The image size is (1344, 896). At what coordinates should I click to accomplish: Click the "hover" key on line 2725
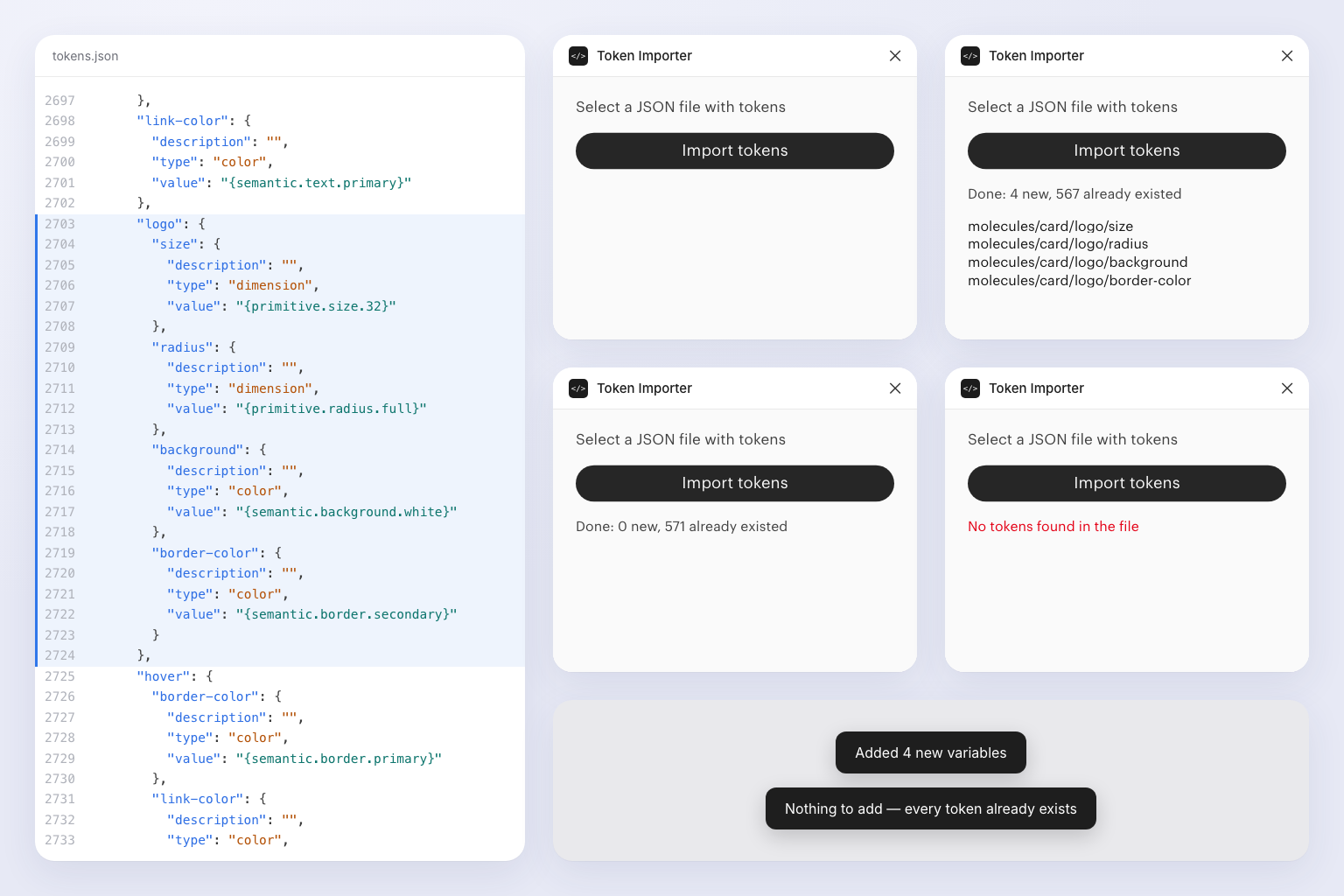point(164,676)
